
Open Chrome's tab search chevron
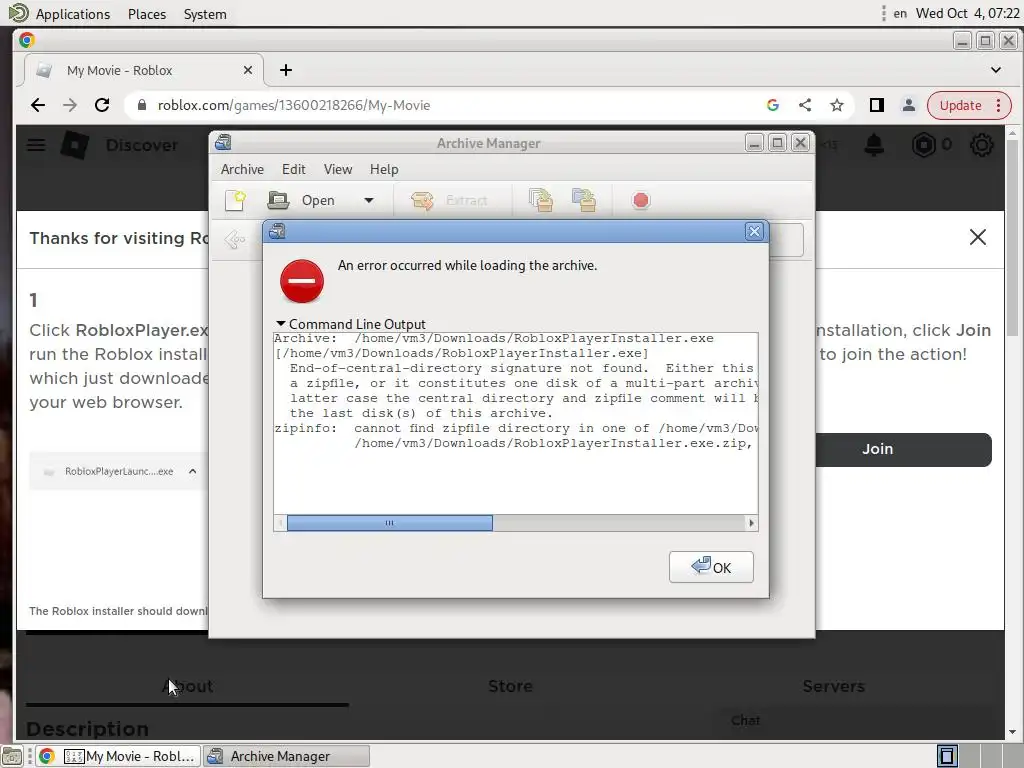pos(995,70)
